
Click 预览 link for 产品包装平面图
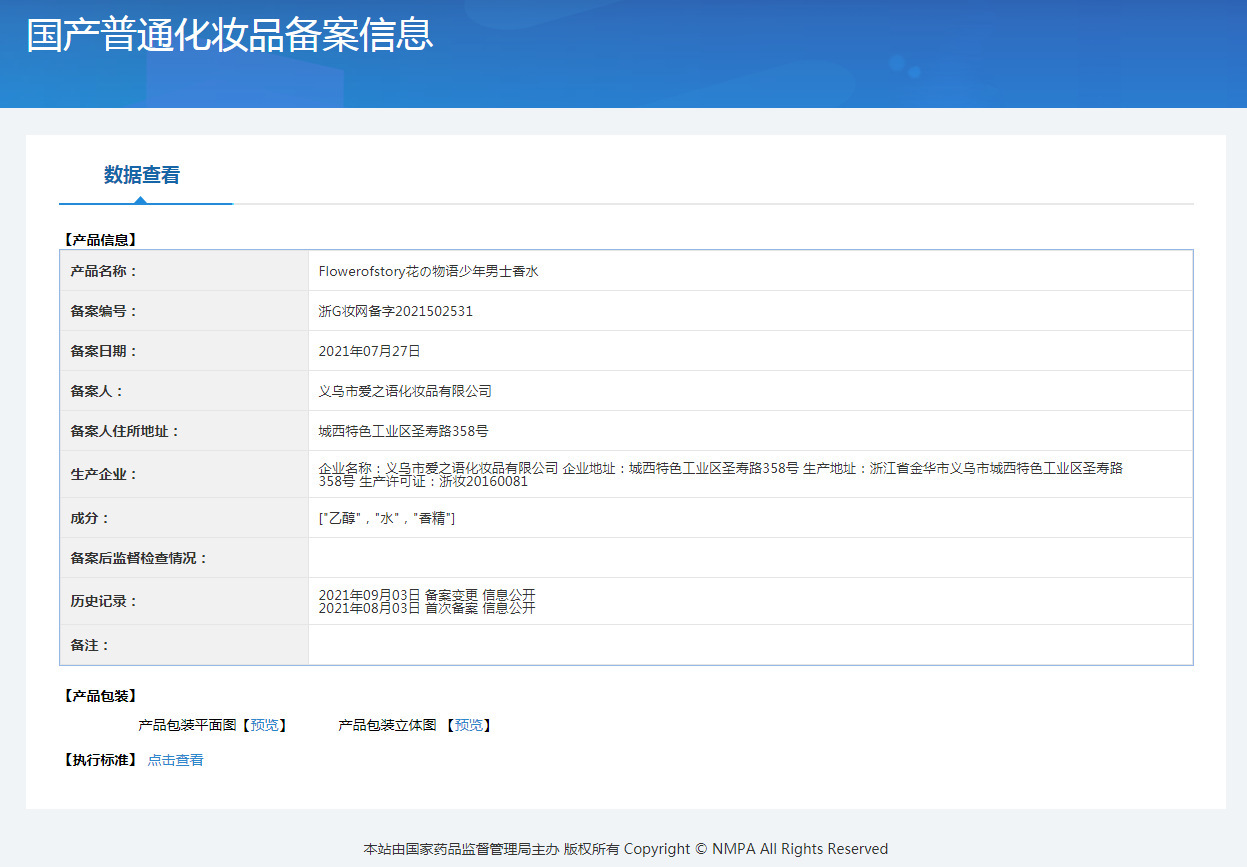point(264,725)
